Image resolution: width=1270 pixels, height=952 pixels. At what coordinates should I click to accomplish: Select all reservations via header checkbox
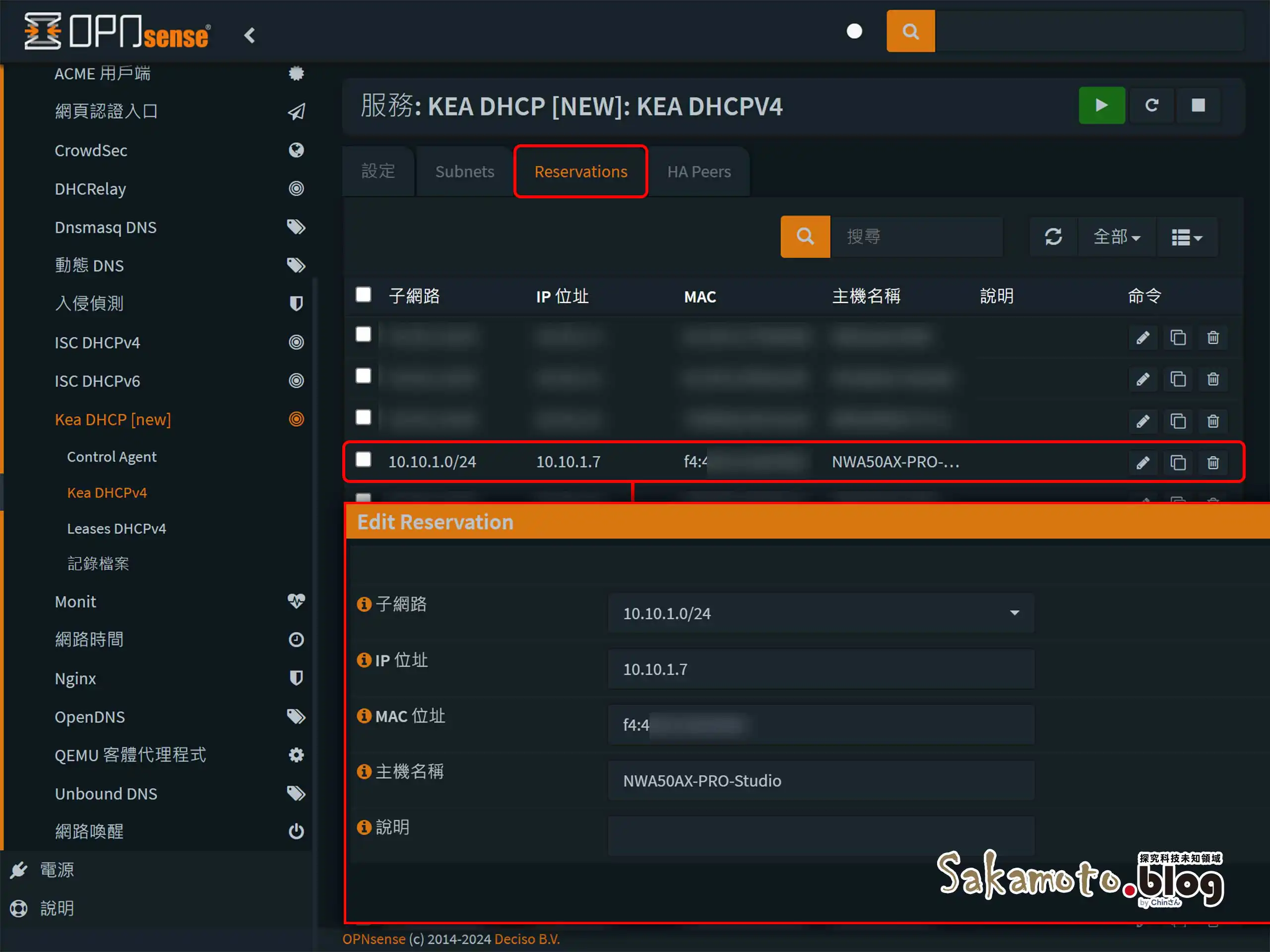[x=364, y=295]
